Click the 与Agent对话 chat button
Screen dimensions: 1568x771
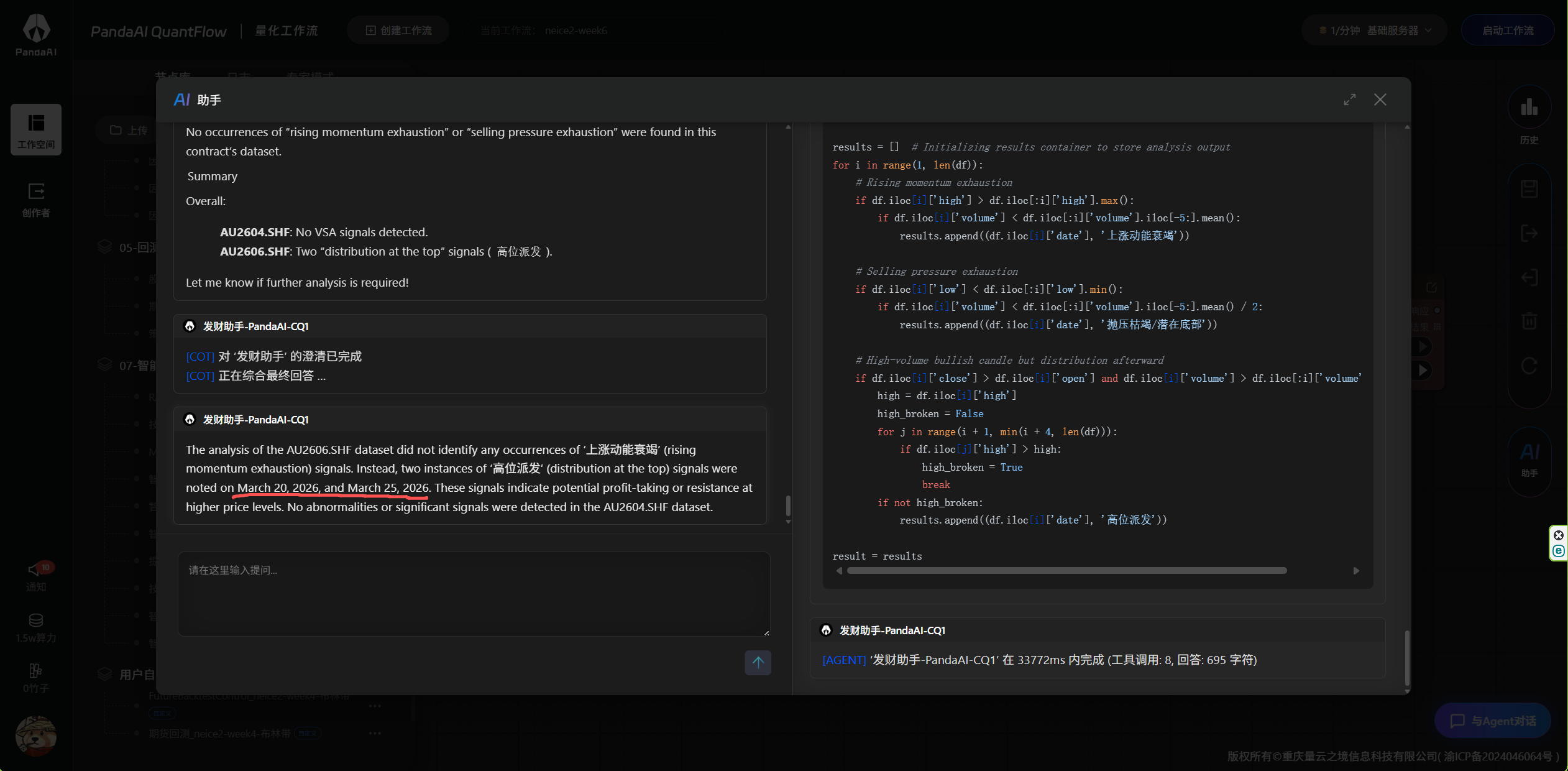pyautogui.click(x=1493, y=721)
